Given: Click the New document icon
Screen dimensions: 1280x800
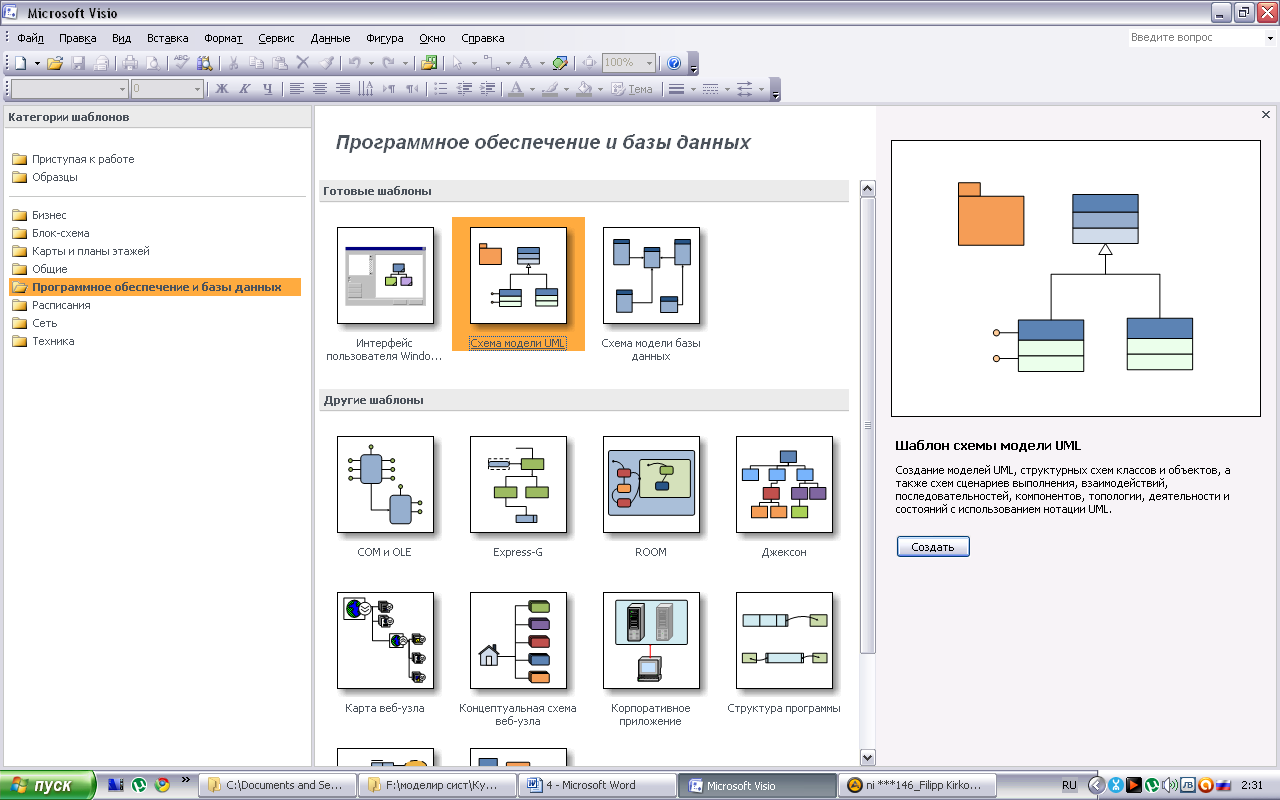Looking at the screenshot, I should (20, 63).
